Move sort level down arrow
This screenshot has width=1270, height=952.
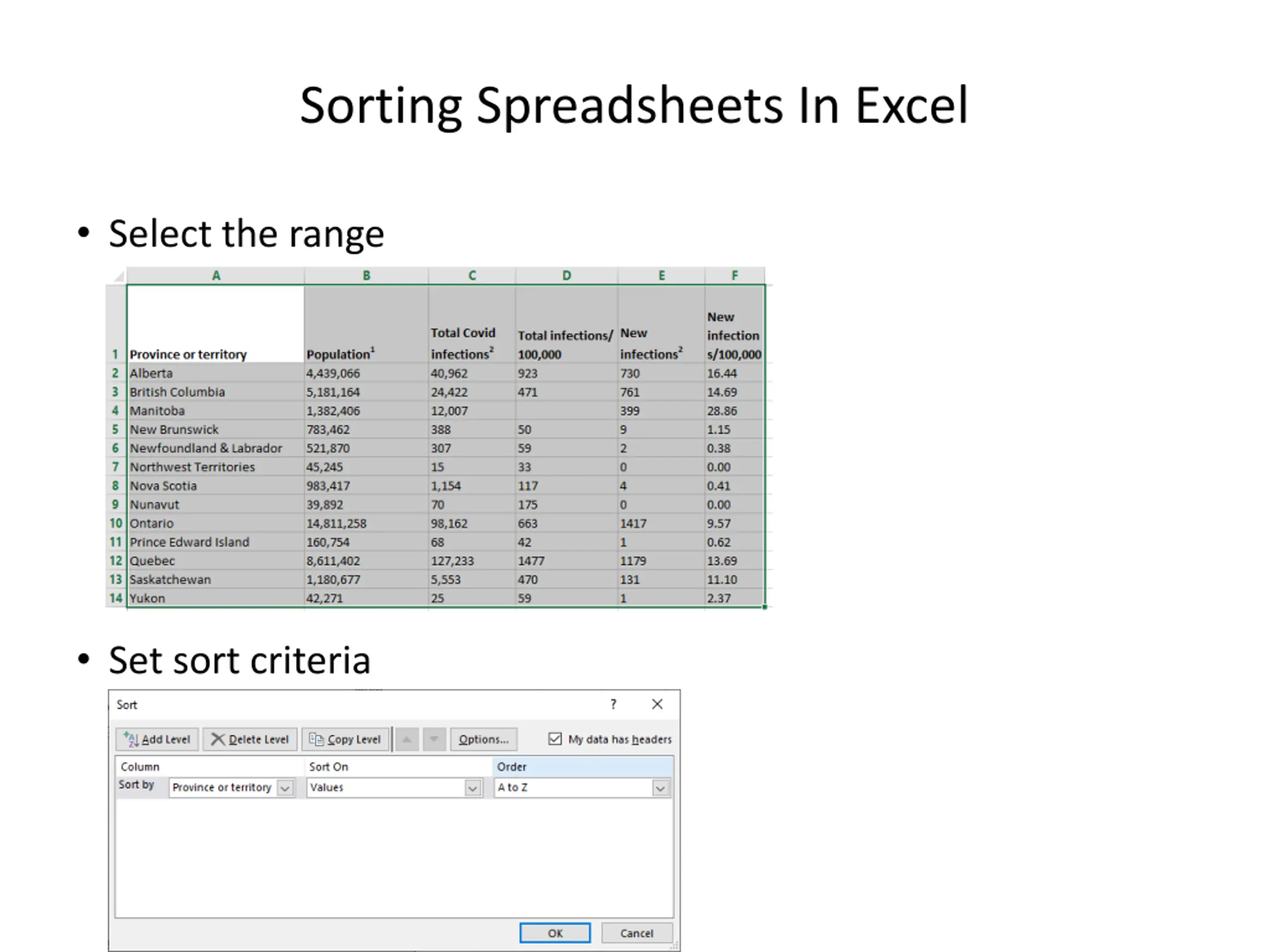(x=434, y=739)
